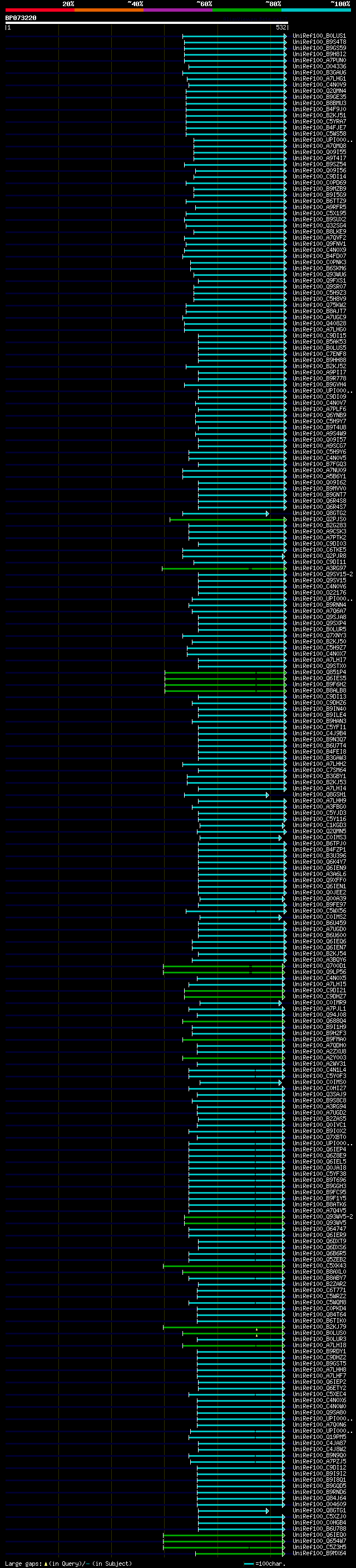Select hit UniRef100_Q7XBT0

(x=319, y=1137)
